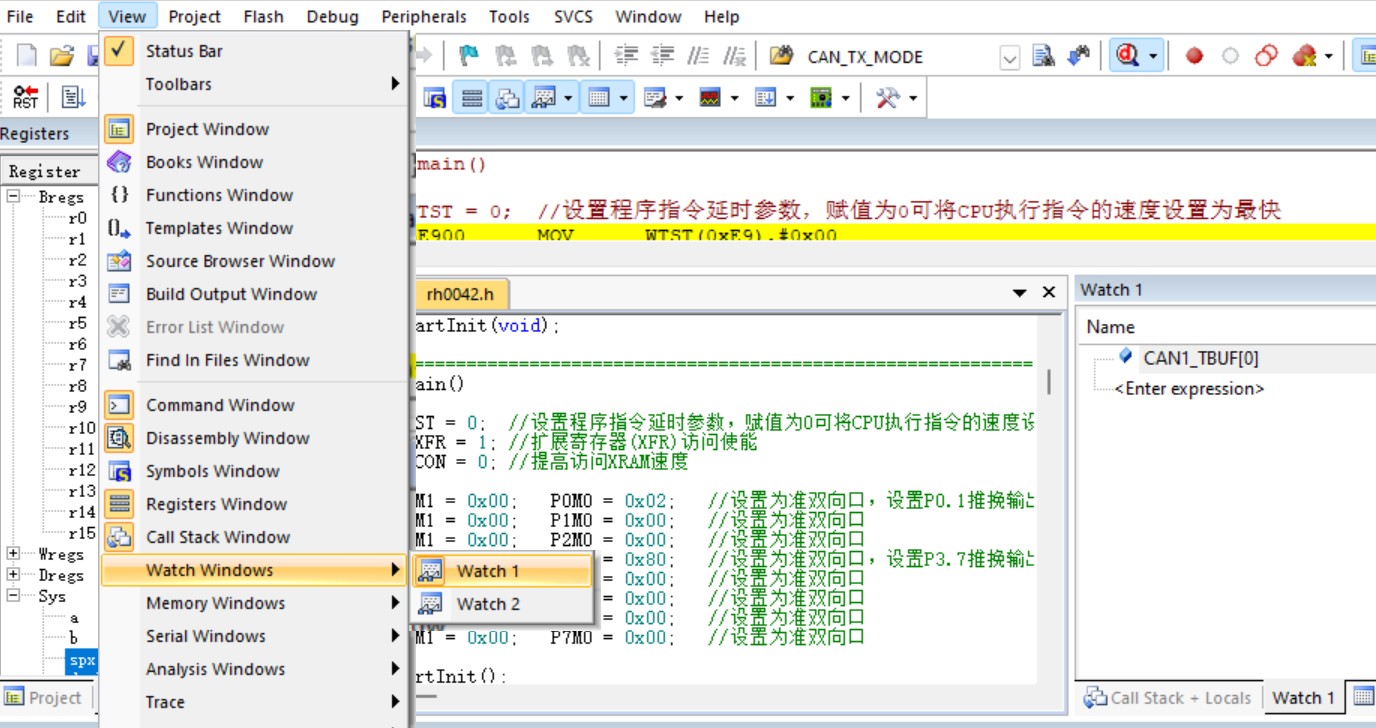Click the Enable/Disable Breakpoint circle icon
The height and width of the screenshot is (728, 1376).
(1230, 56)
